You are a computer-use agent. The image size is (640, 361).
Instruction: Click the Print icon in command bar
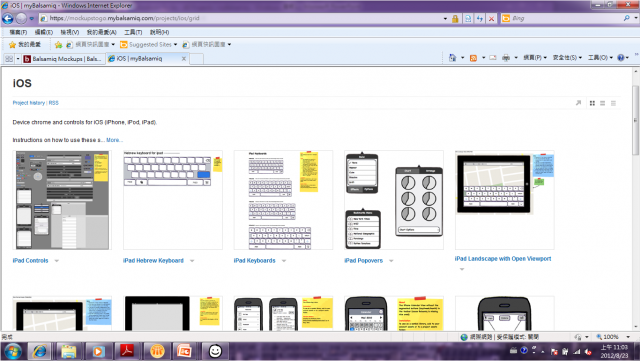pos(506,58)
